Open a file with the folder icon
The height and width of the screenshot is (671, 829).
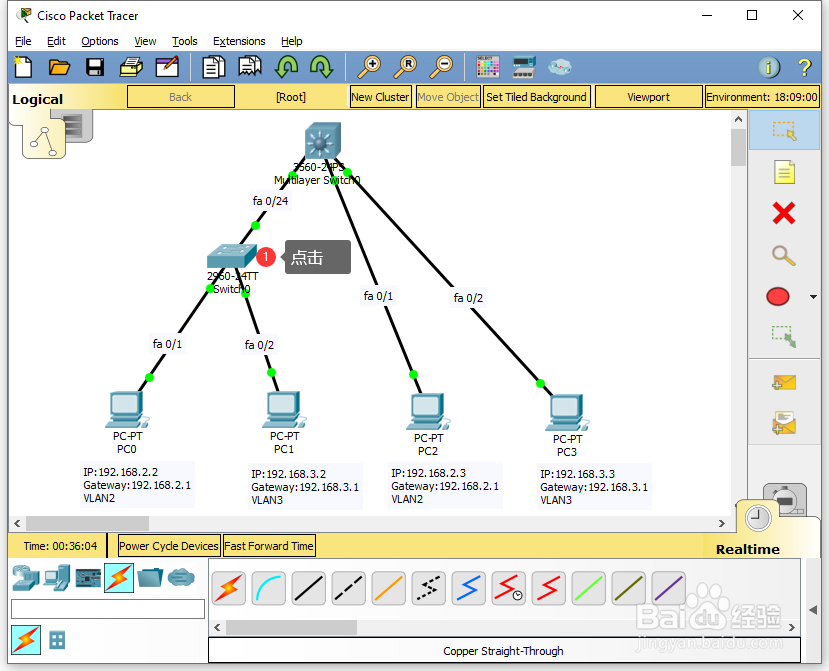pos(59,67)
